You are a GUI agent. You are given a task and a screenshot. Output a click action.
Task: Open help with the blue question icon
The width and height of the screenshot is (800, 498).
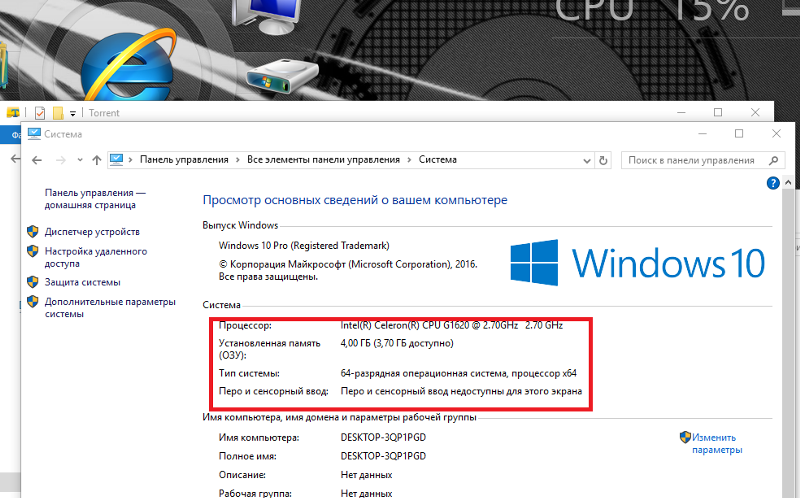tap(773, 183)
